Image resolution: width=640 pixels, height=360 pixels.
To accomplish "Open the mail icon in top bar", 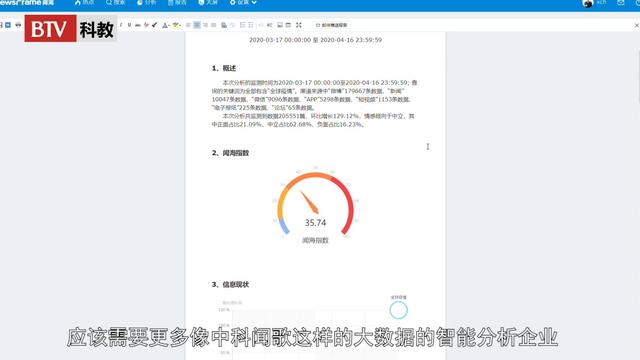I will [620, 2].
